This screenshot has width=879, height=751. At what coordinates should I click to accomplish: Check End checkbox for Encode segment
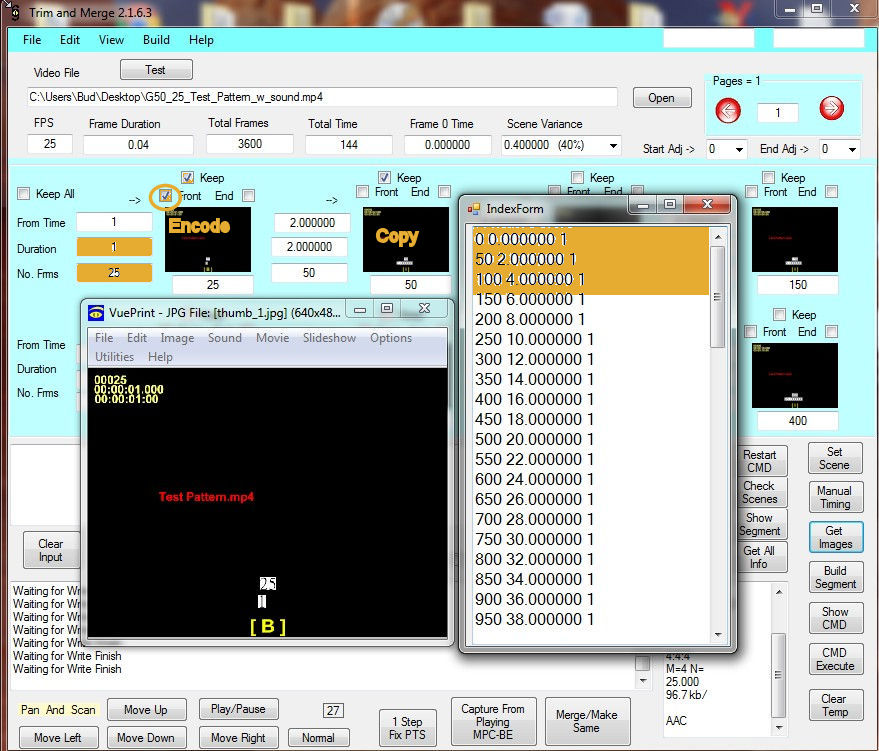(x=248, y=195)
